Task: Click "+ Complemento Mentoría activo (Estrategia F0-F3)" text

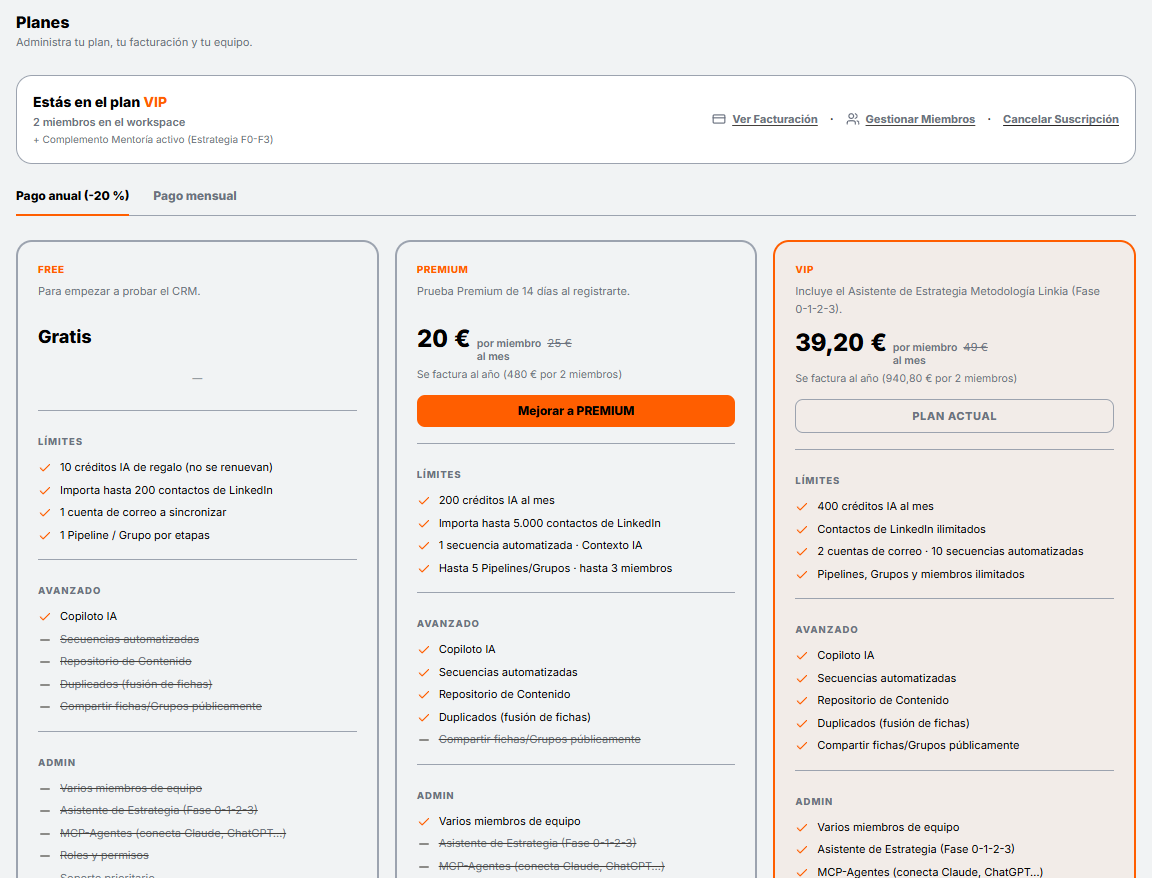Action: click(x=153, y=140)
